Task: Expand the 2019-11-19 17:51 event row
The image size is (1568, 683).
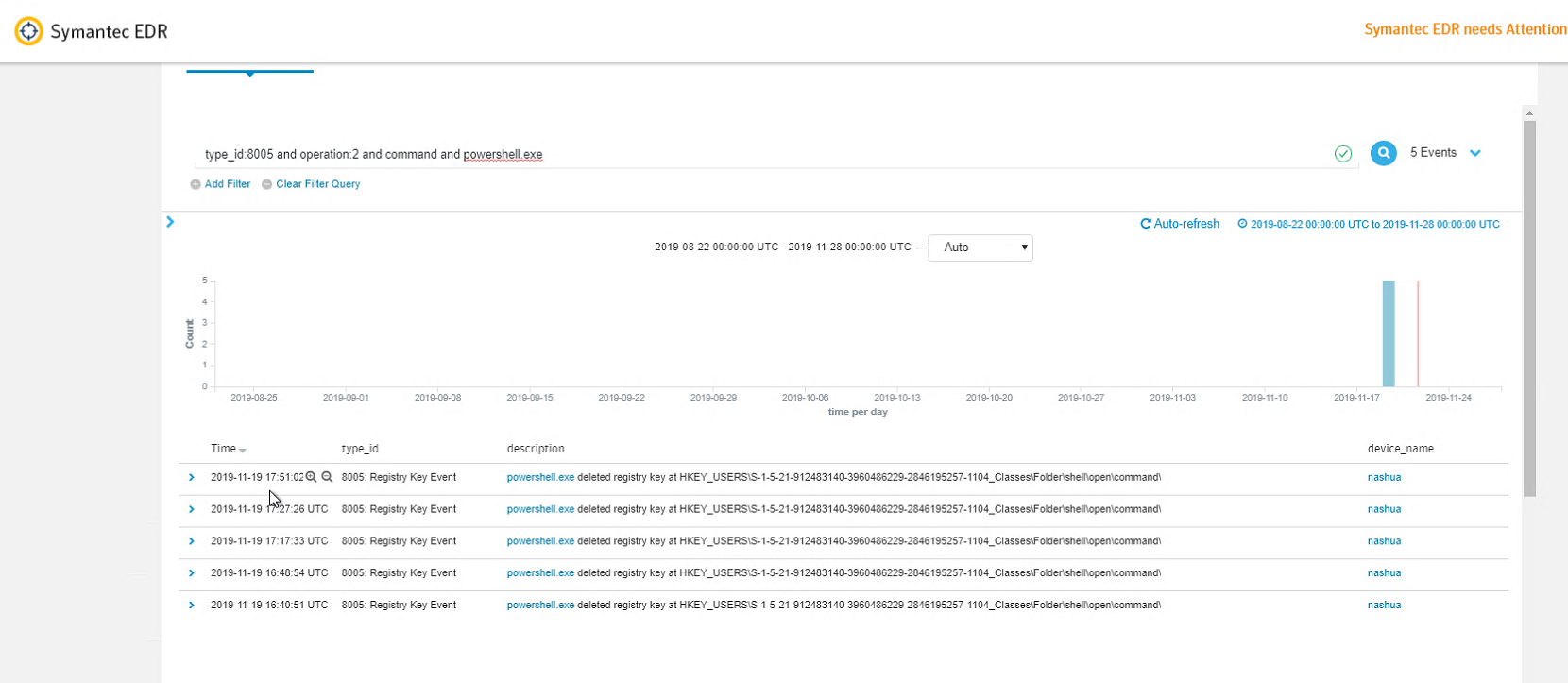Action: pyautogui.click(x=191, y=477)
